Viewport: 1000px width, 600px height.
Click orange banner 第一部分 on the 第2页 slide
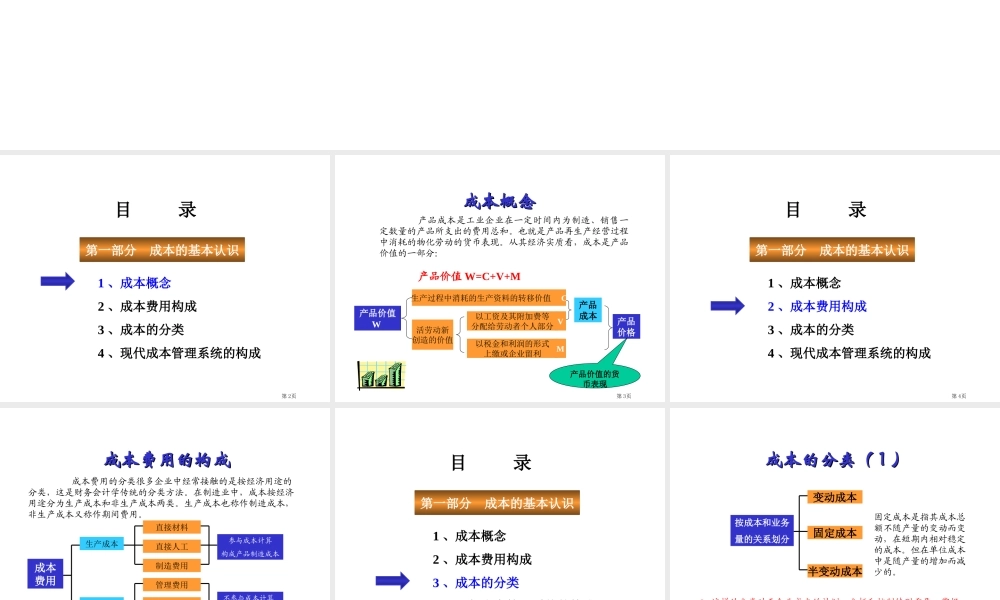click(x=162, y=250)
